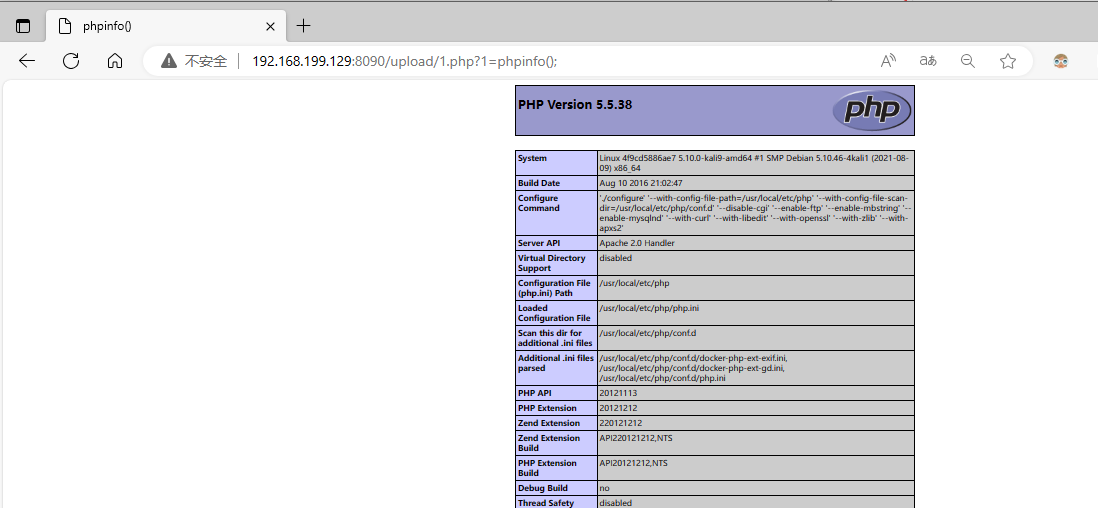Click the 不安全 security label

tap(206, 61)
